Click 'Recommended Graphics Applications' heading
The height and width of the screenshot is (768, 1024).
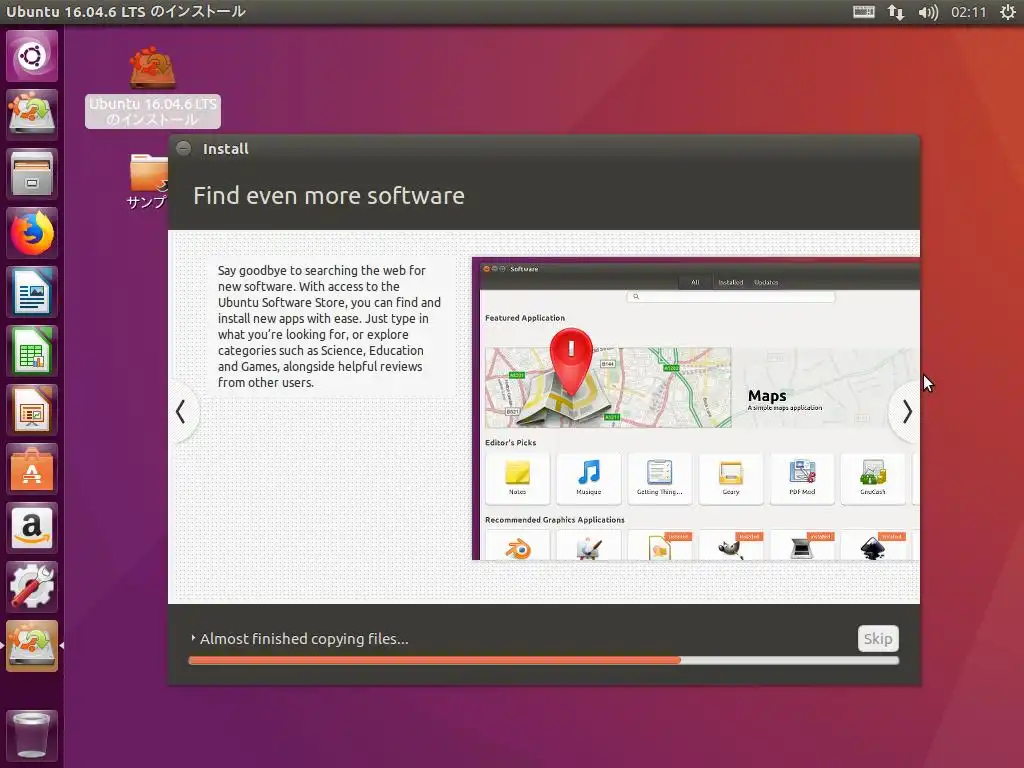coord(554,520)
